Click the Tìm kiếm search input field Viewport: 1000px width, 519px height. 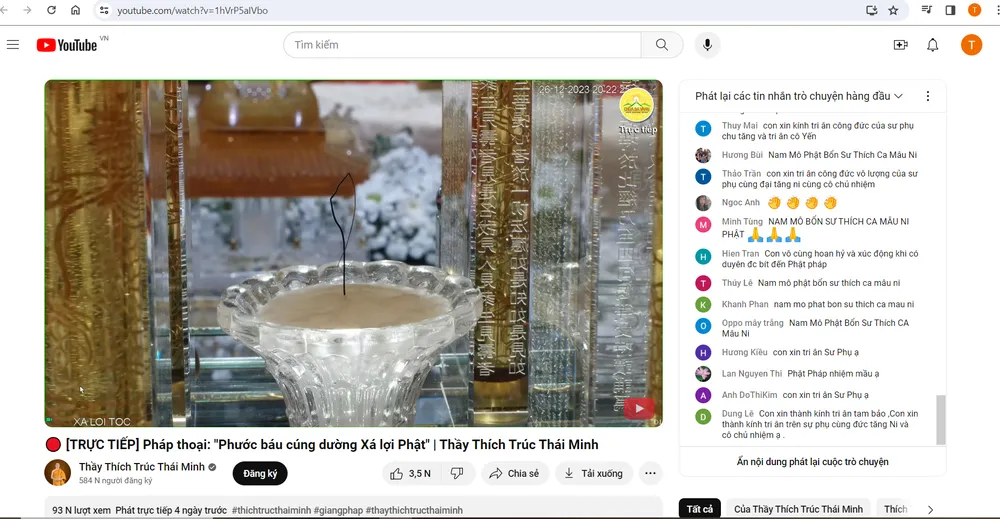click(x=462, y=45)
